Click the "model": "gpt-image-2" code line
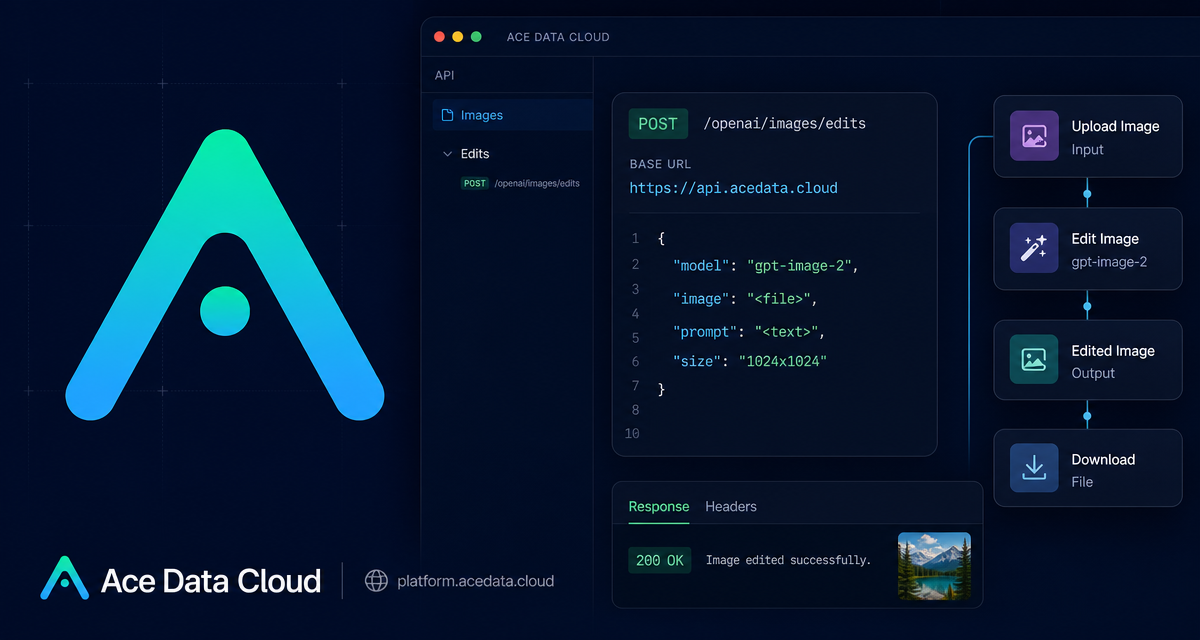 766,266
